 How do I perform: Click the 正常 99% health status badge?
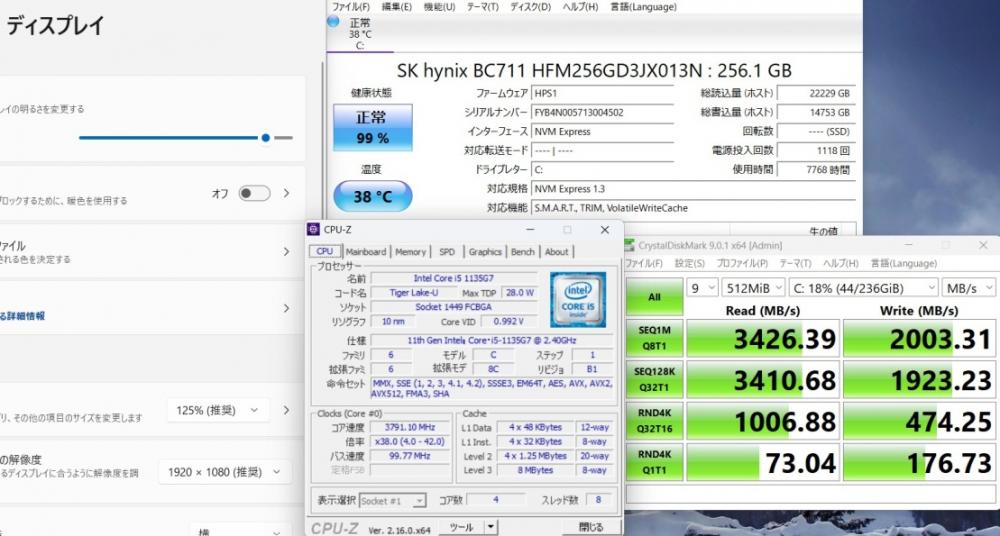coord(372,127)
